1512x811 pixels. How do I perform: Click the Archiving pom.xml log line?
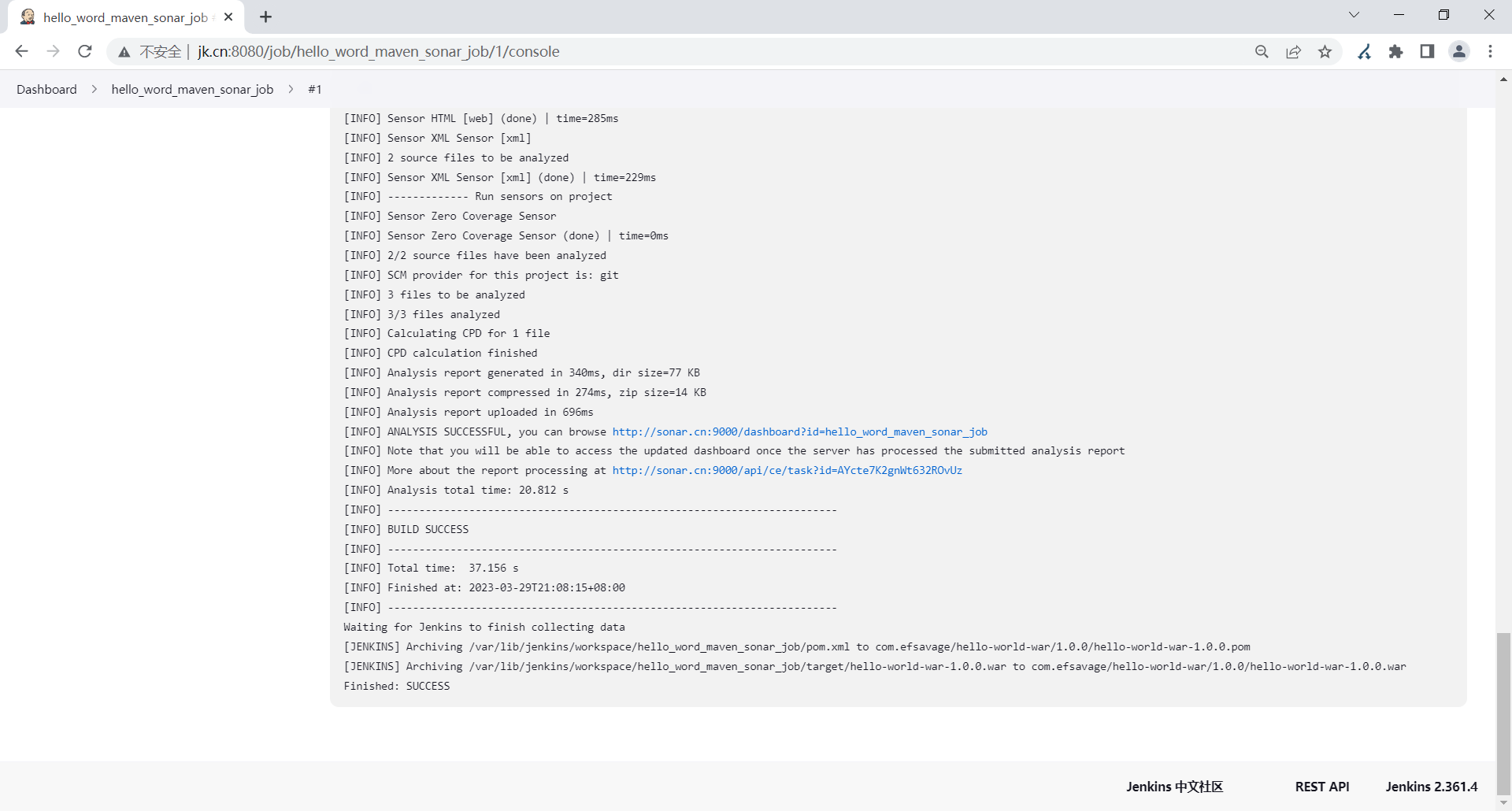coord(797,646)
